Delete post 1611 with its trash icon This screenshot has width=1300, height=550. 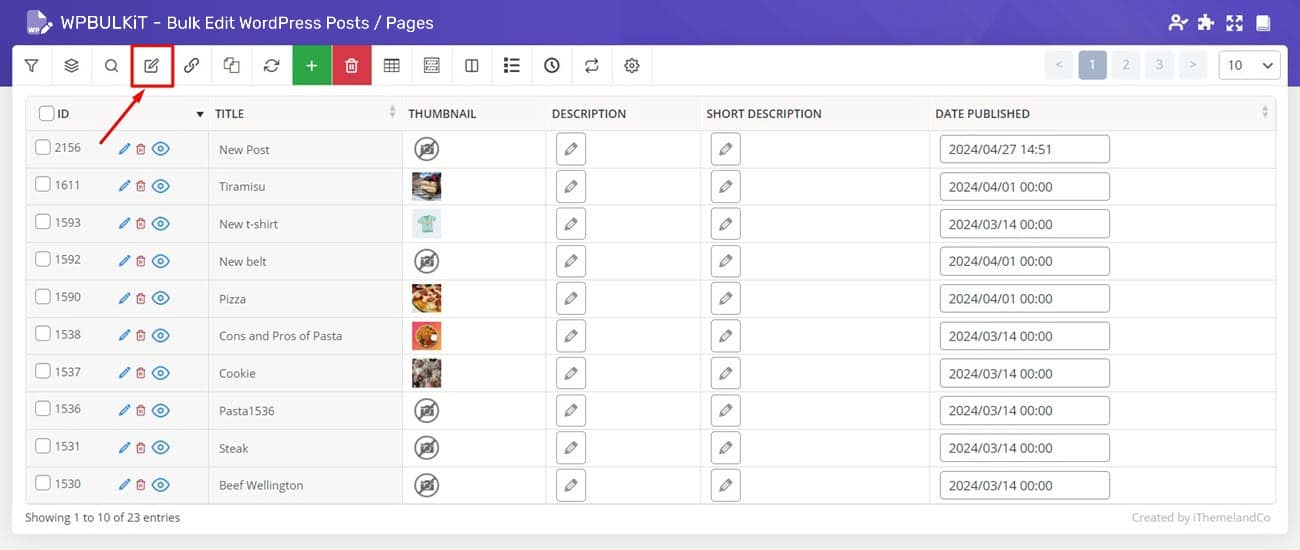141,186
